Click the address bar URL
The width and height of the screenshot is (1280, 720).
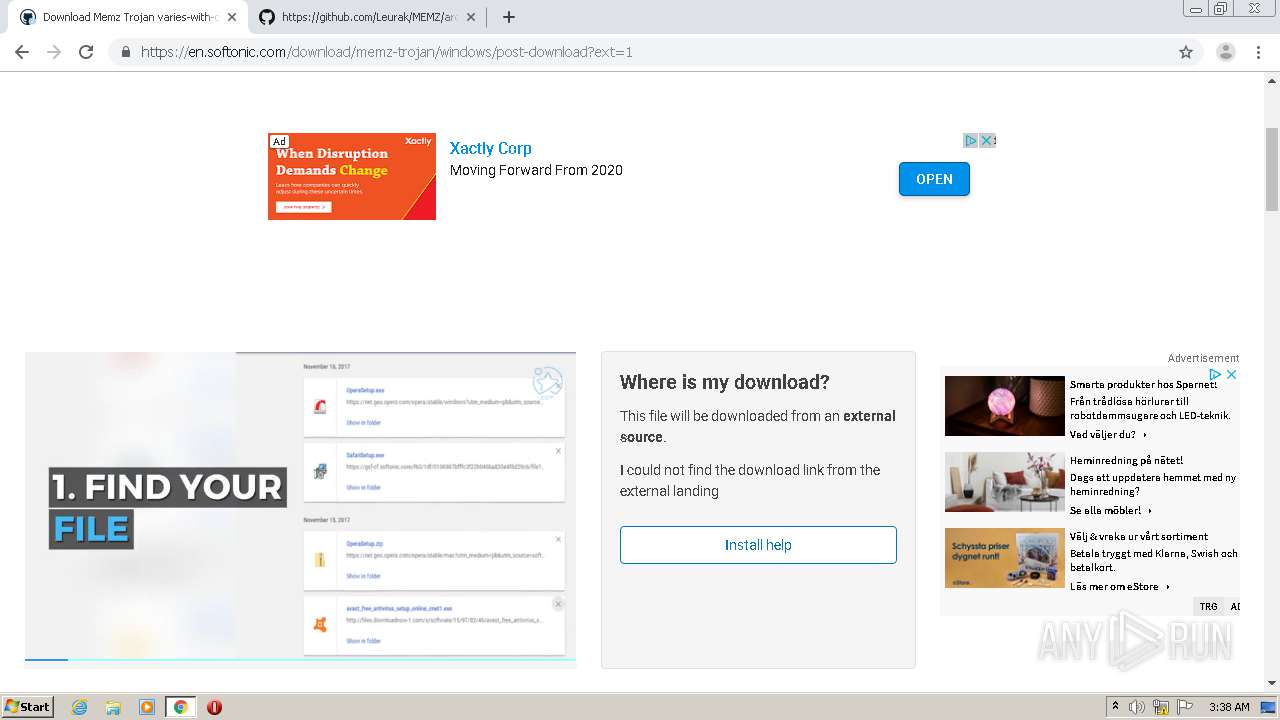[x=387, y=52]
